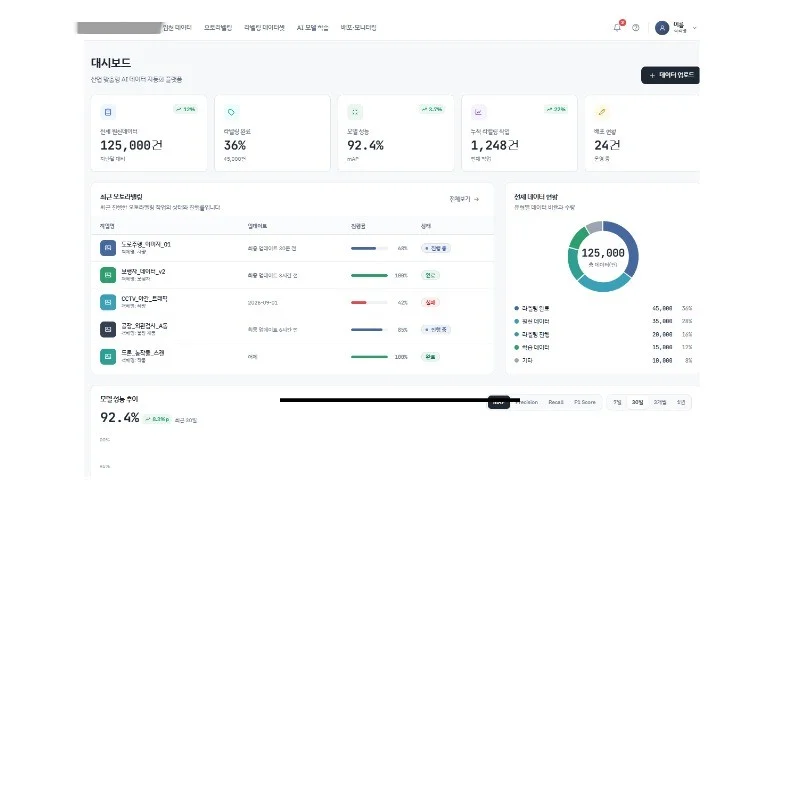800x800 pixels.
Task: Click the user profile avatar icon
Action: pyautogui.click(x=662, y=28)
